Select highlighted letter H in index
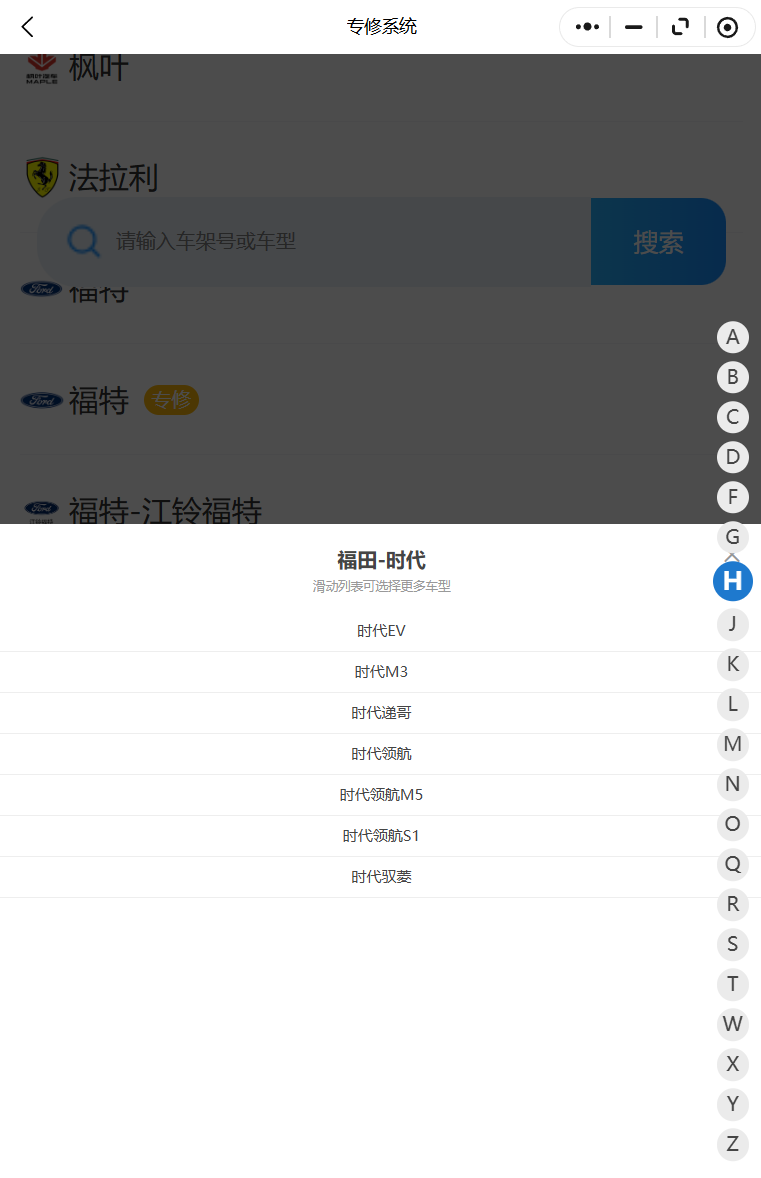The height and width of the screenshot is (1178, 761). pos(732,581)
